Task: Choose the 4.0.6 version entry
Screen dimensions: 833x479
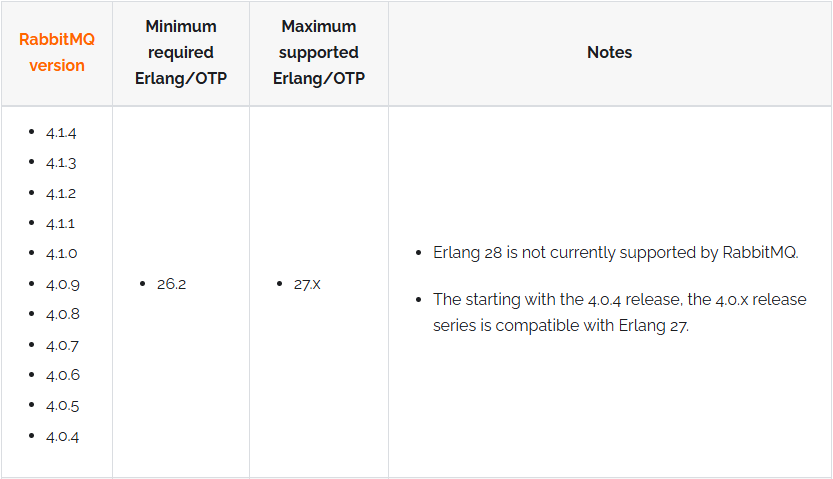Action: pos(62,376)
